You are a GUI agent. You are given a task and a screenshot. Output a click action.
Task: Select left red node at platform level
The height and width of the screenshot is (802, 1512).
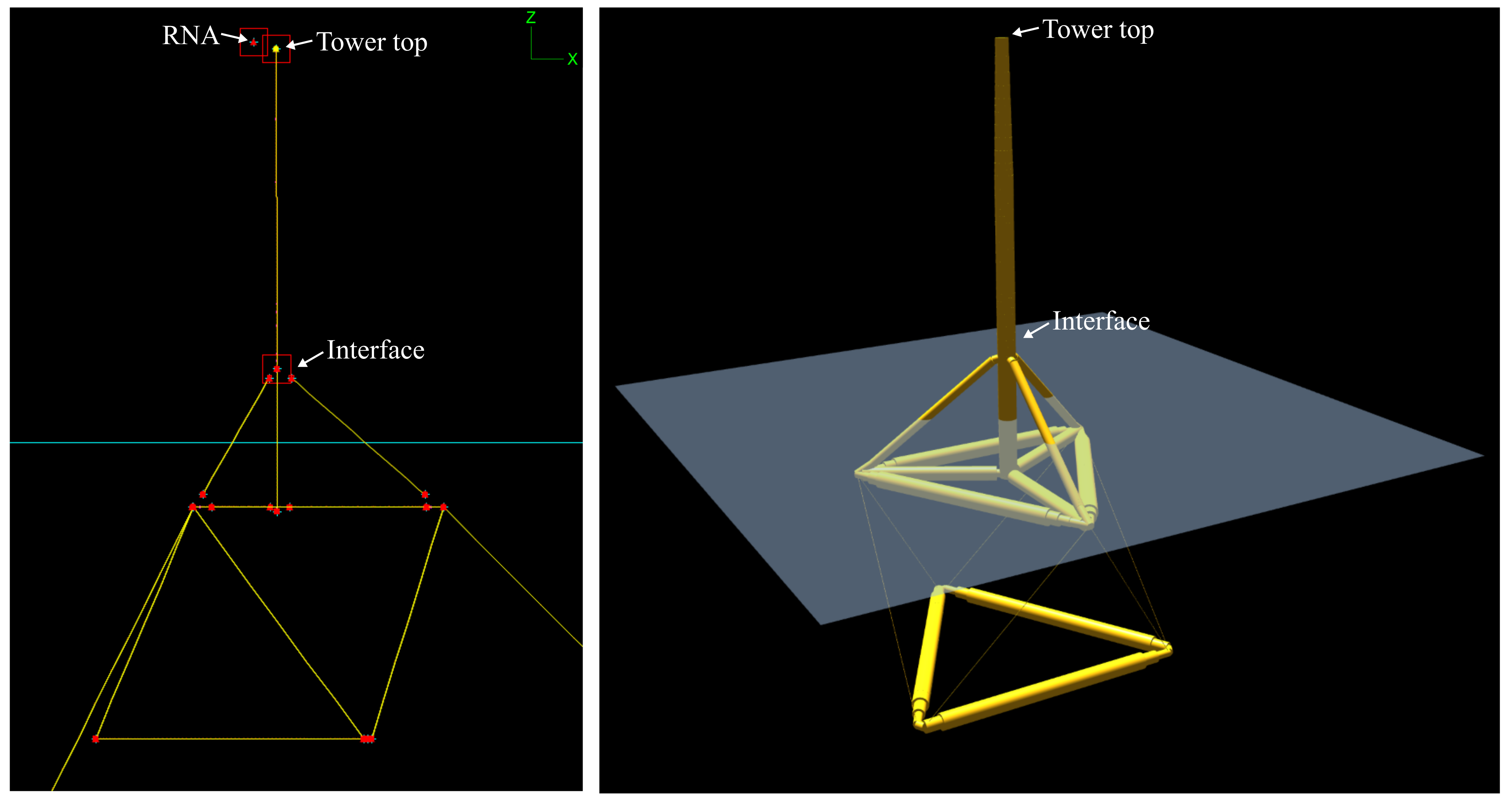tap(193, 507)
